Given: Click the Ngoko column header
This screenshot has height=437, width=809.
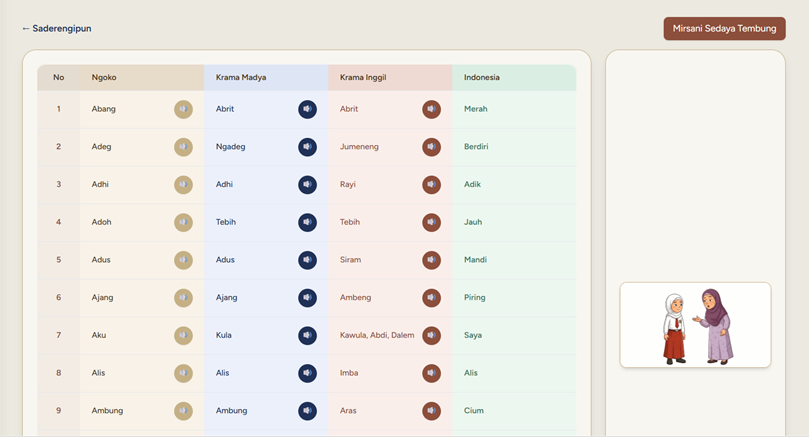Looking at the screenshot, I should point(104,77).
